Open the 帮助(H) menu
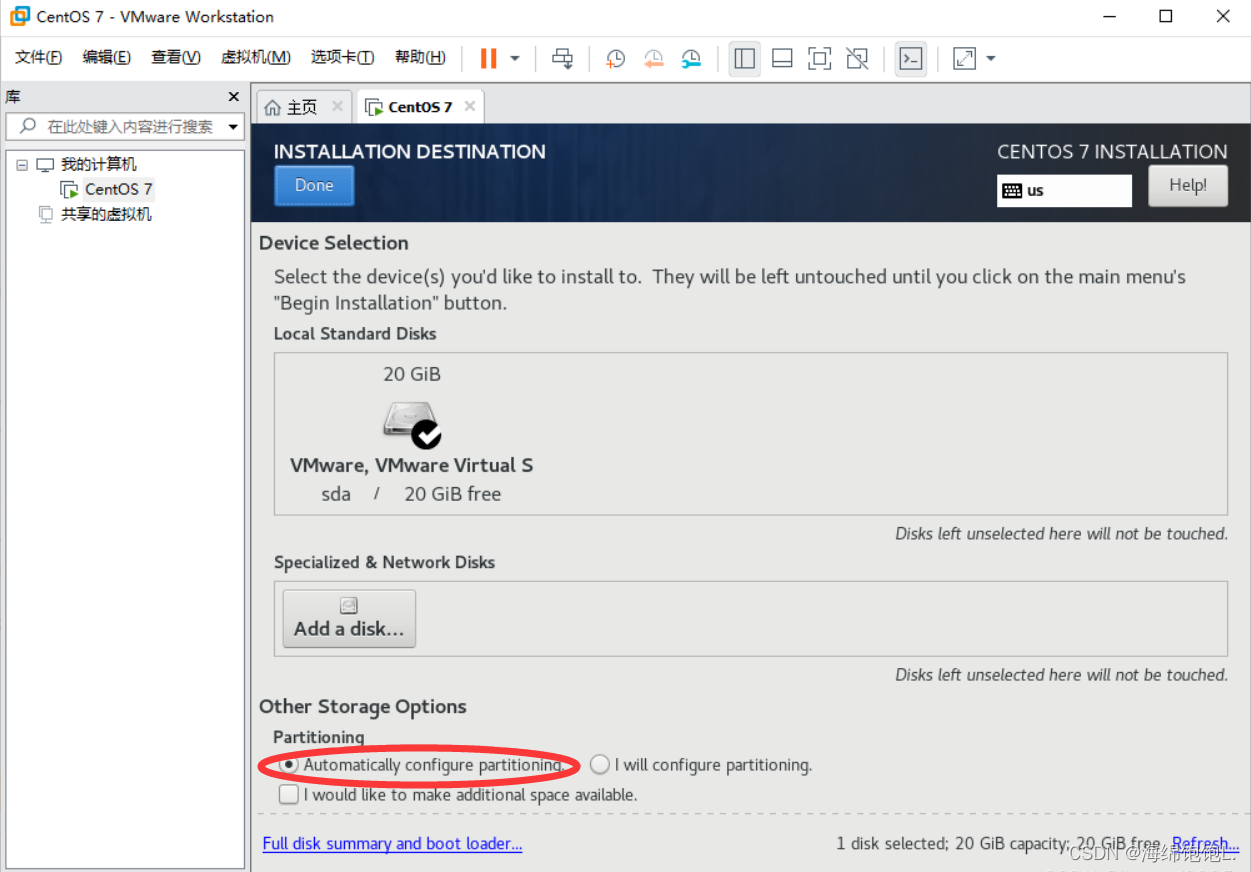The width and height of the screenshot is (1251, 872). [x=420, y=57]
